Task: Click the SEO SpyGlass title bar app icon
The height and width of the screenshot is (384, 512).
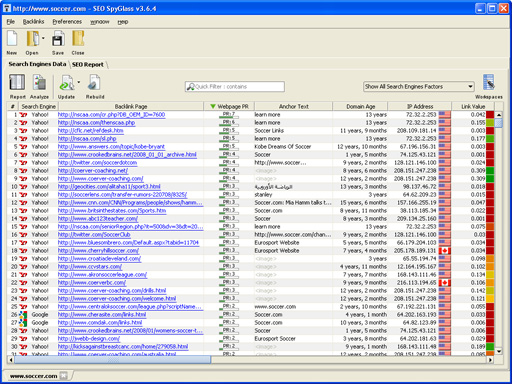Action: click(x=7, y=8)
